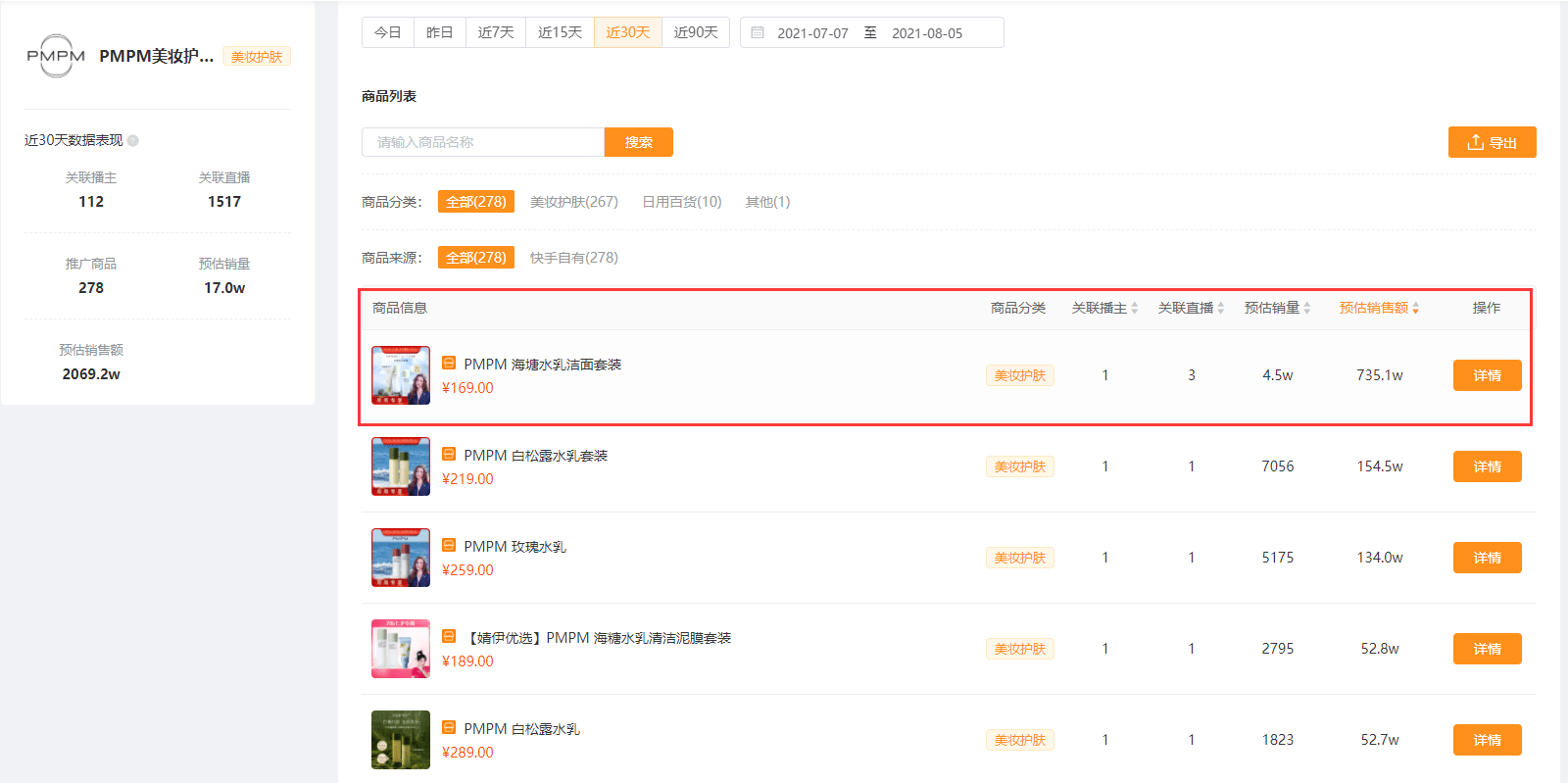The width and height of the screenshot is (1568, 783).
Task: Click shop icon beside PMPM 白松露水乳套装
Action: [449, 454]
